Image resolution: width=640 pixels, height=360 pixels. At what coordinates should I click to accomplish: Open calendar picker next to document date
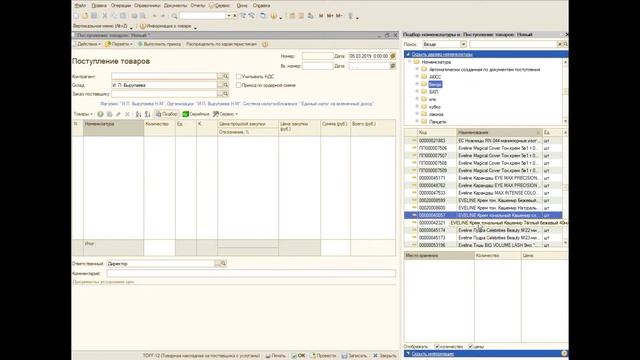pyautogui.click(x=393, y=56)
